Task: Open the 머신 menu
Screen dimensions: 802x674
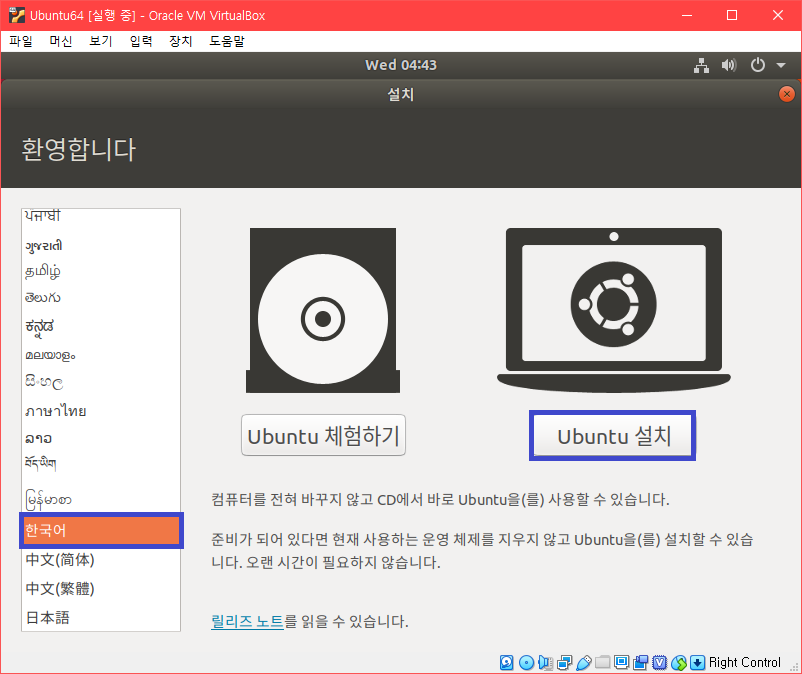Action: pyautogui.click(x=61, y=41)
